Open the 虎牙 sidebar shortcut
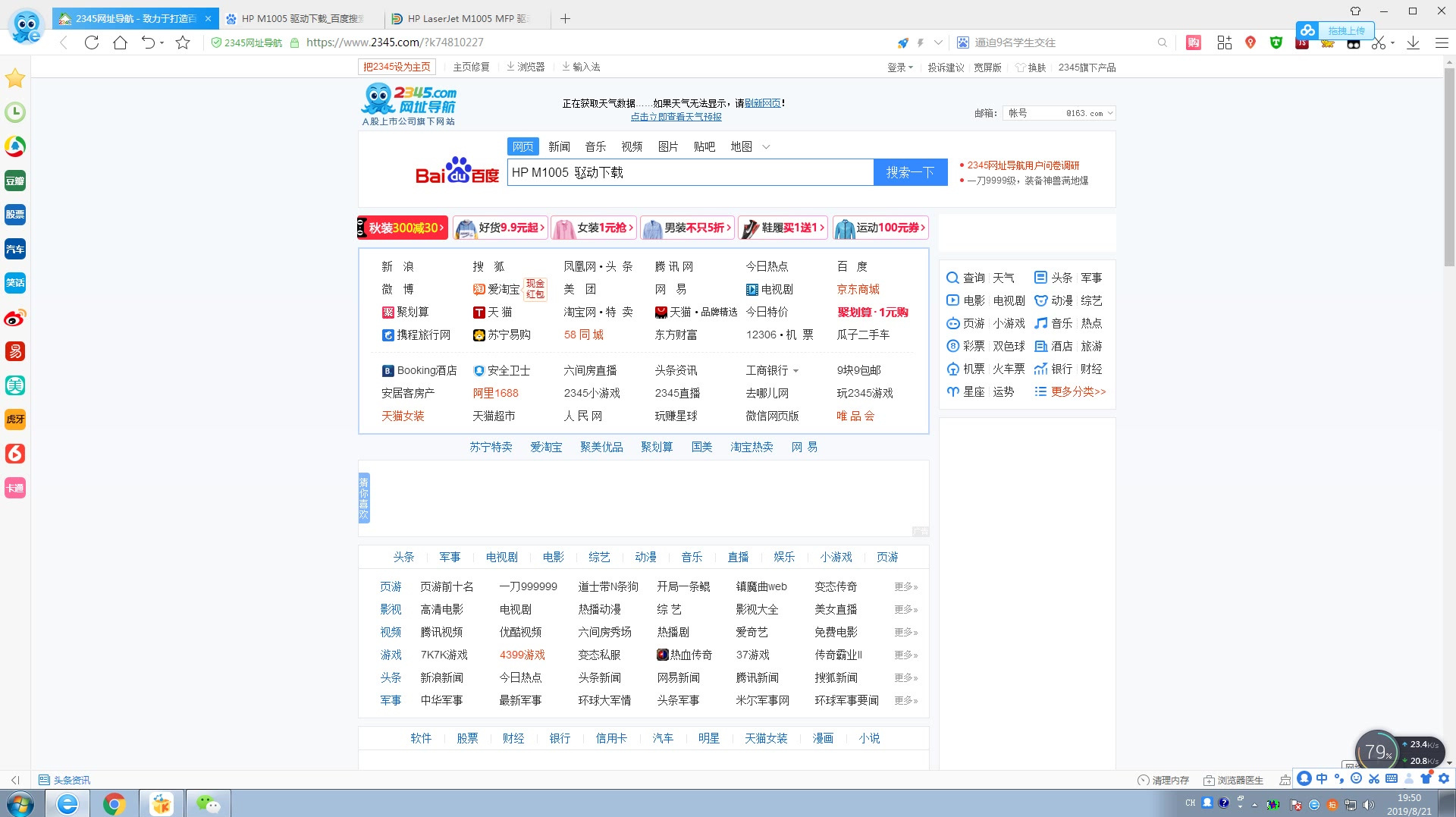Viewport: 1456px width, 817px height. (15, 419)
